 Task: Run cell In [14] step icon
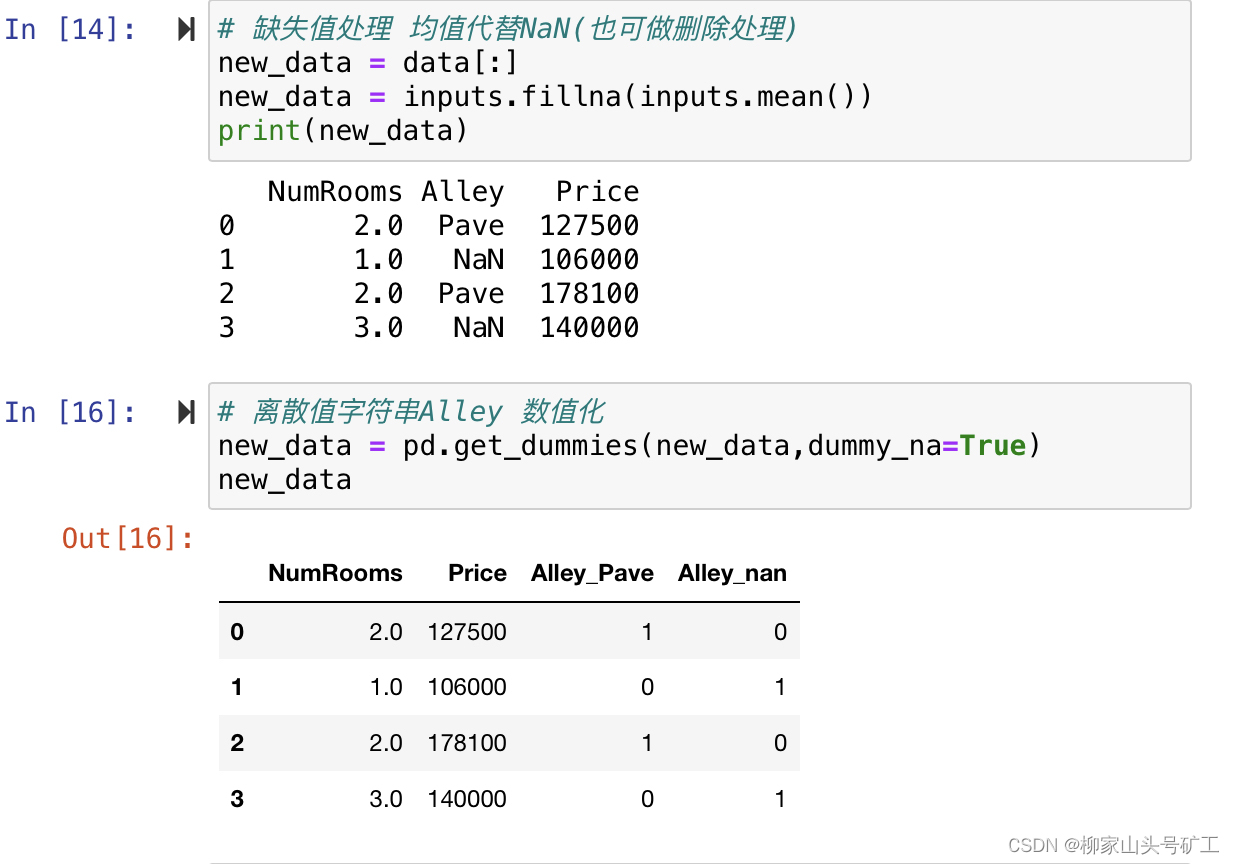pyautogui.click(x=186, y=29)
